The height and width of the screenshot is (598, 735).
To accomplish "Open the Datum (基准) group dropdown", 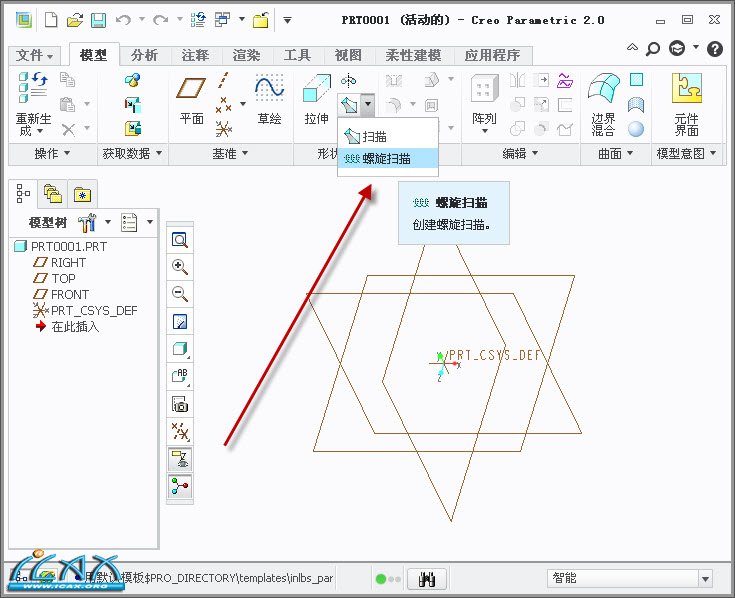I will click(x=230, y=153).
